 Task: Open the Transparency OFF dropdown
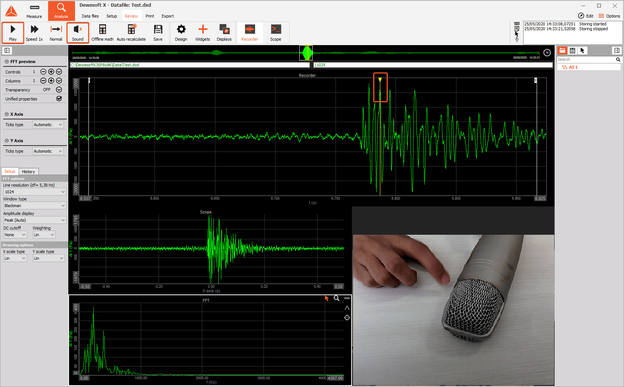coord(59,90)
